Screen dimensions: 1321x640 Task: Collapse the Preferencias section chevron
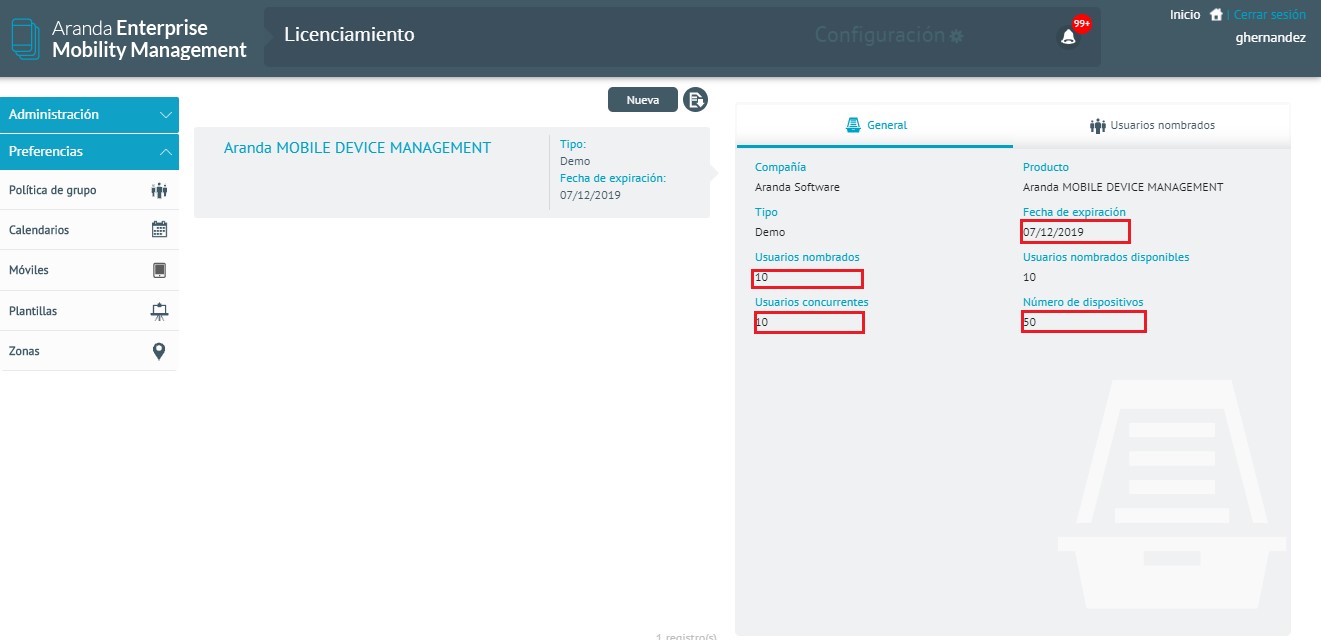[x=166, y=152]
